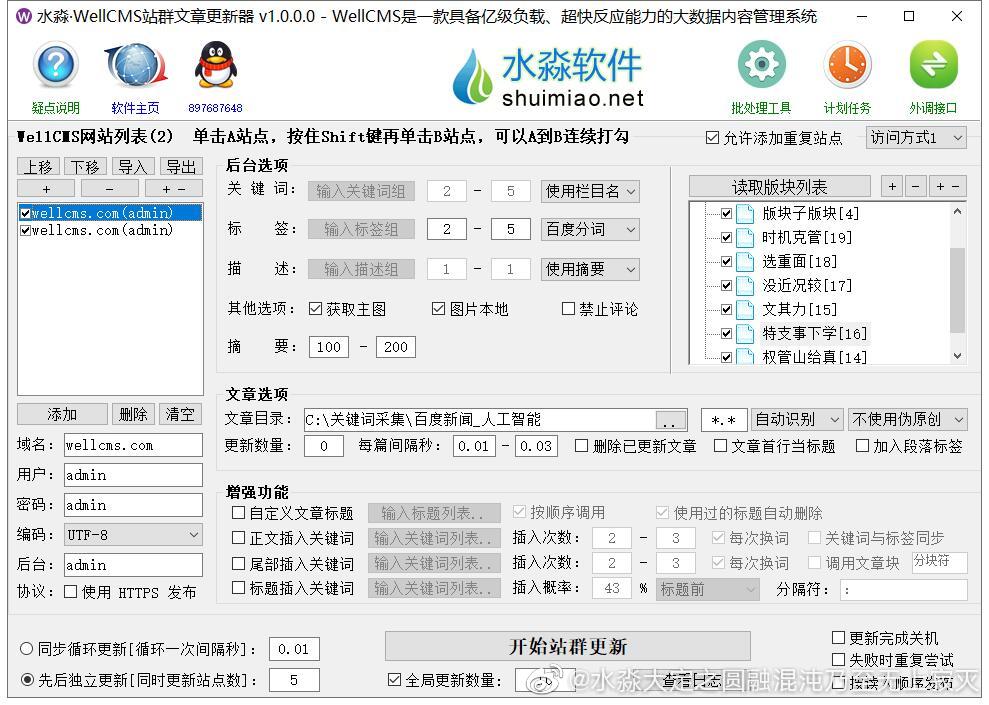The width and height of the screenshot is (989, 705).
Task: Click page icon of 特支事下学[16]
Action: point(745,334)
